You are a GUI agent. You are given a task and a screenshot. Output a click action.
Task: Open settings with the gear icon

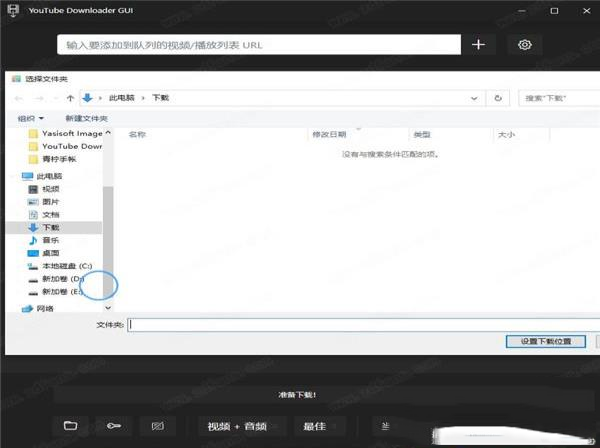525,45
